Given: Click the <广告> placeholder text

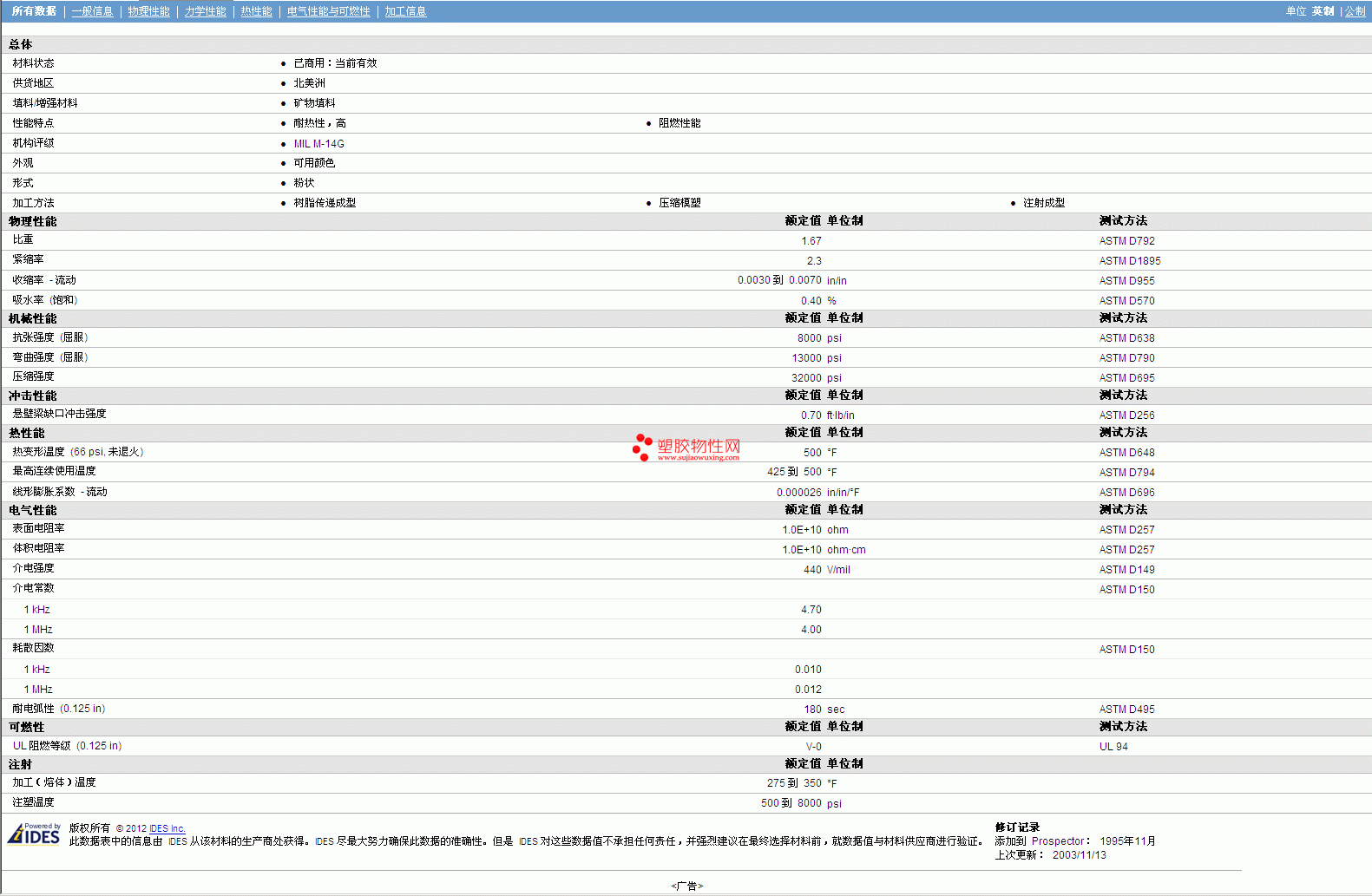Looking at the screenshot, I should 686,886.
